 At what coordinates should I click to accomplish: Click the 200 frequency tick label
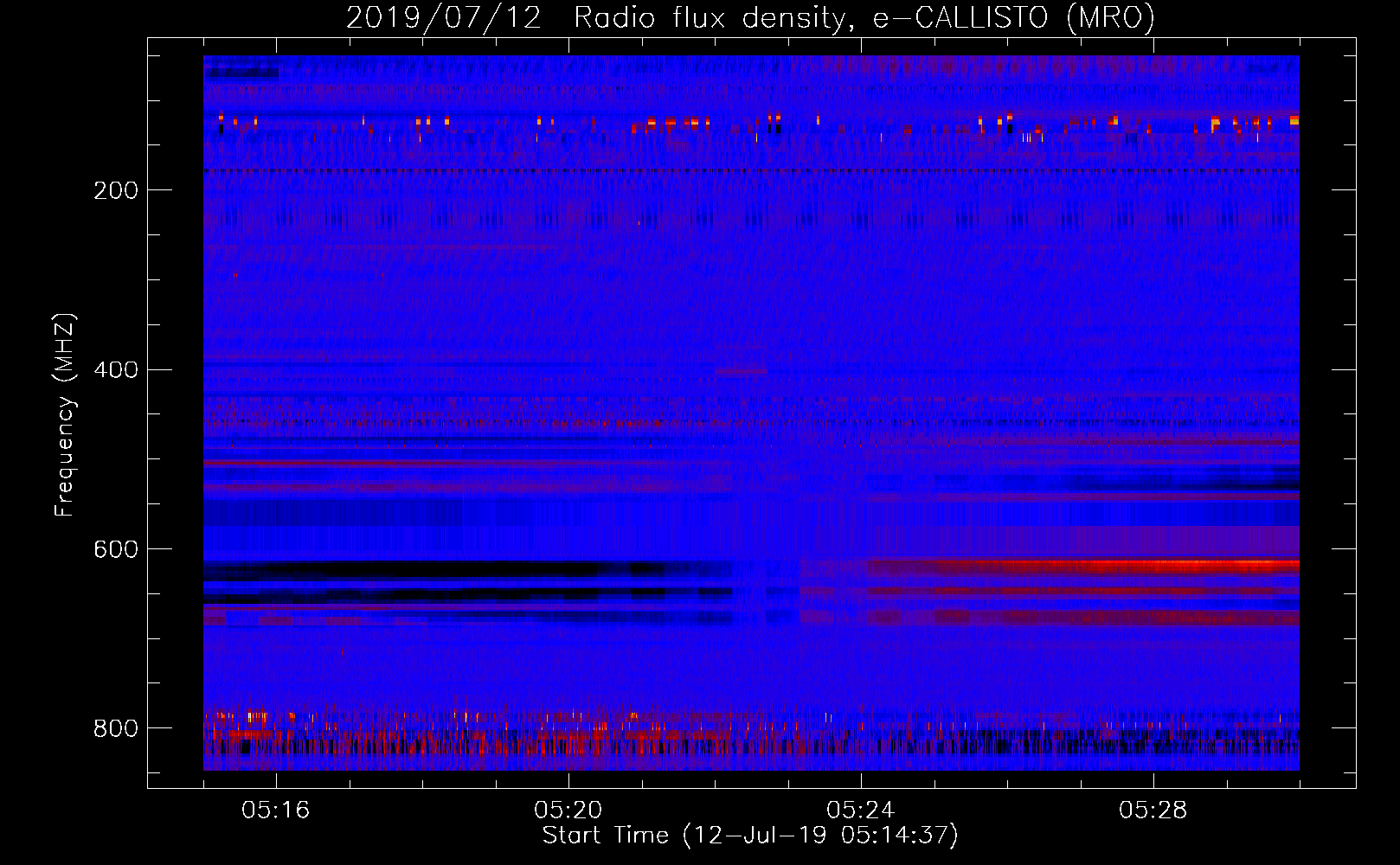click(116, 190)
